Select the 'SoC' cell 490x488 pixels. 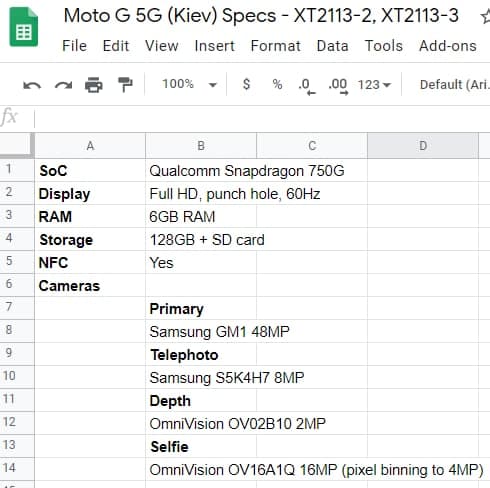point(90,170)
